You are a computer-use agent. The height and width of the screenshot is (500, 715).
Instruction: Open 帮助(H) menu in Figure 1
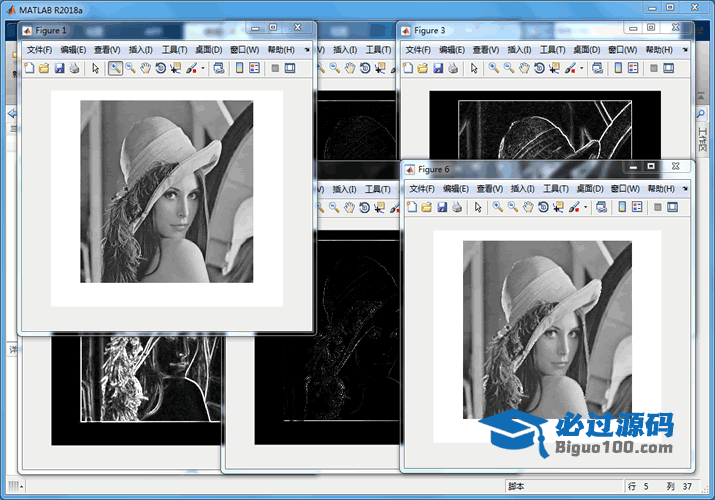[x=281, y=50]
